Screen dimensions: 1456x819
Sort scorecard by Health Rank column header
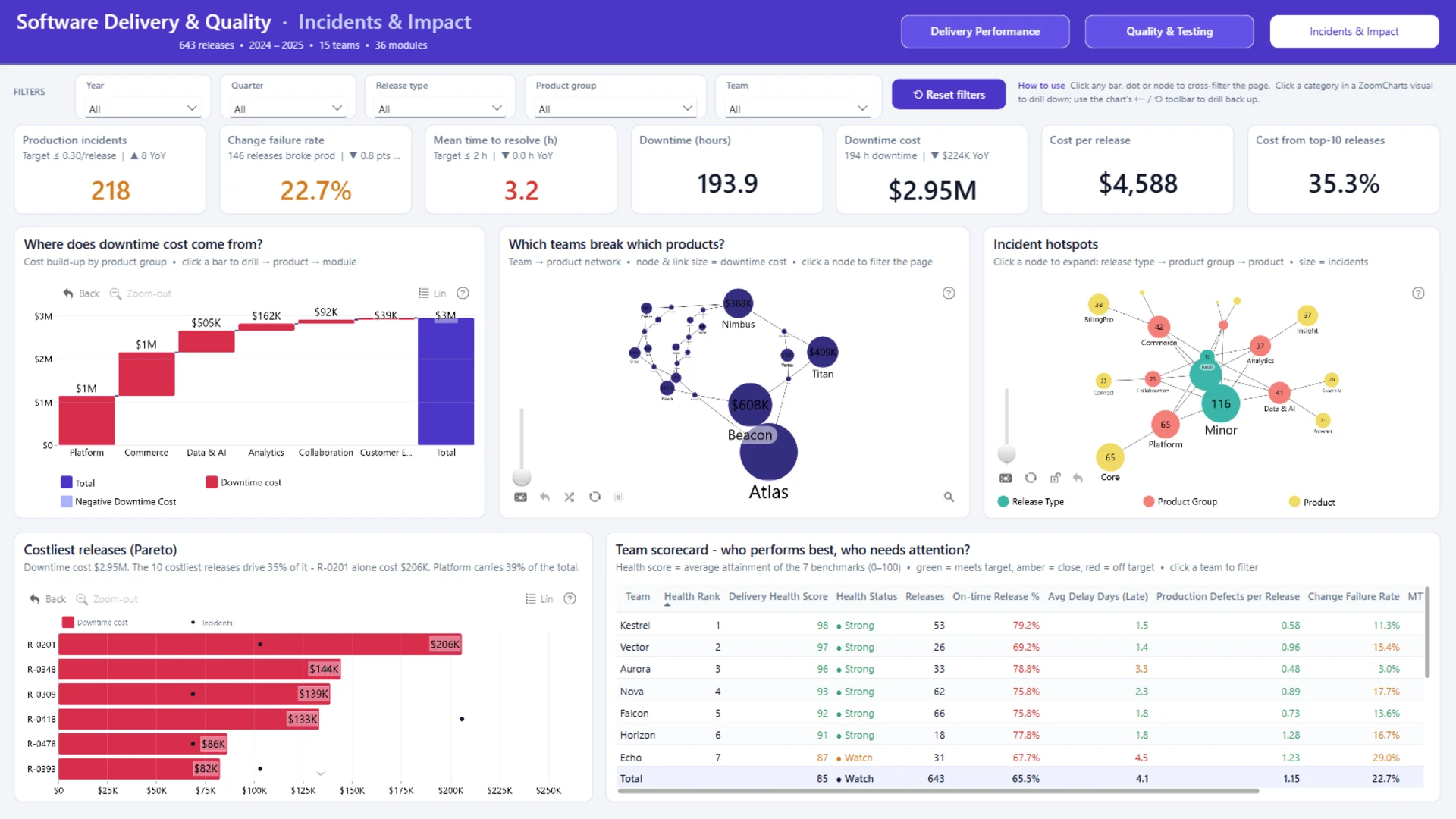tap(692, 597)
